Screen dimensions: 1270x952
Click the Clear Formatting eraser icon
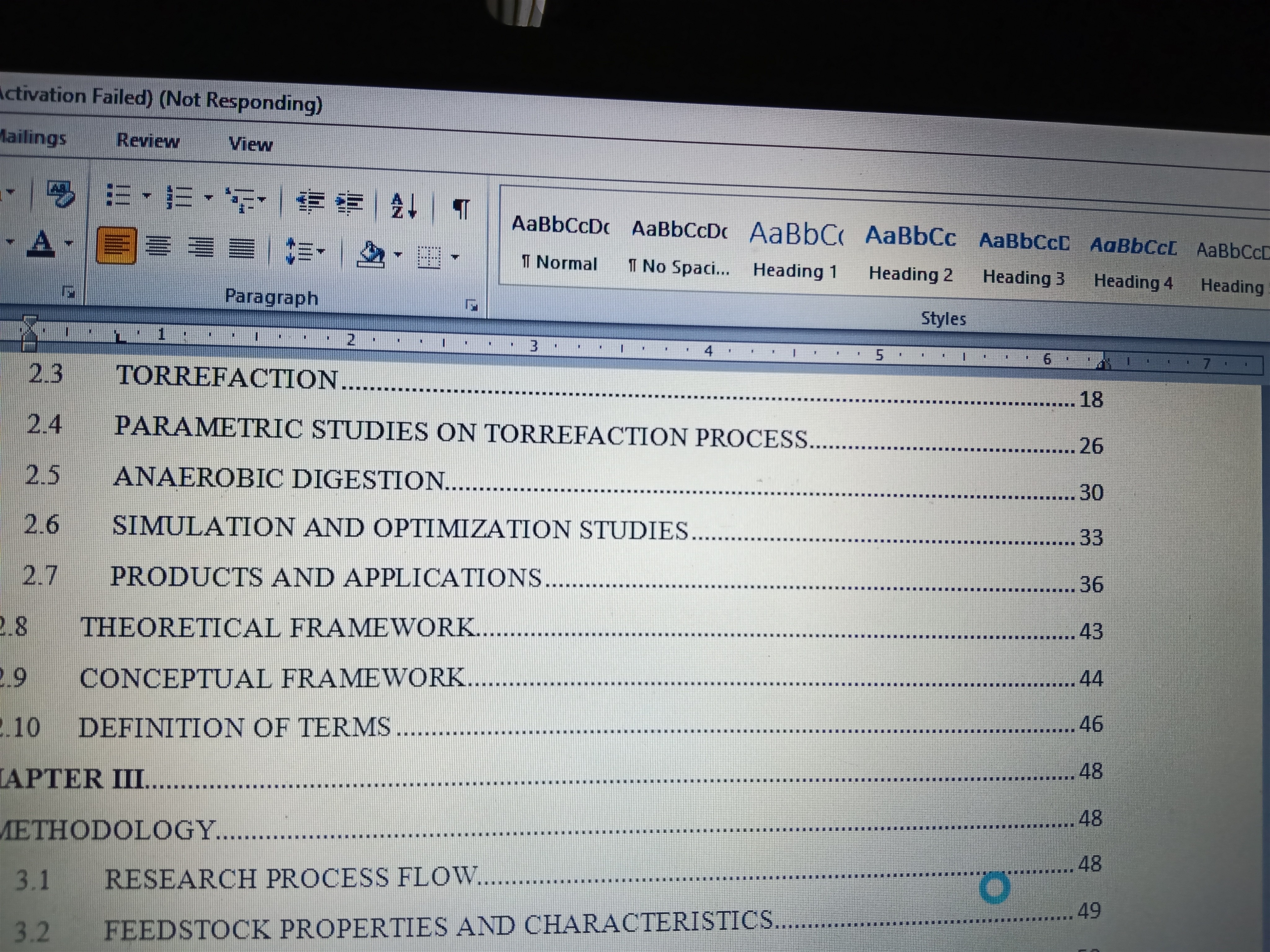(x=61, y=193)
